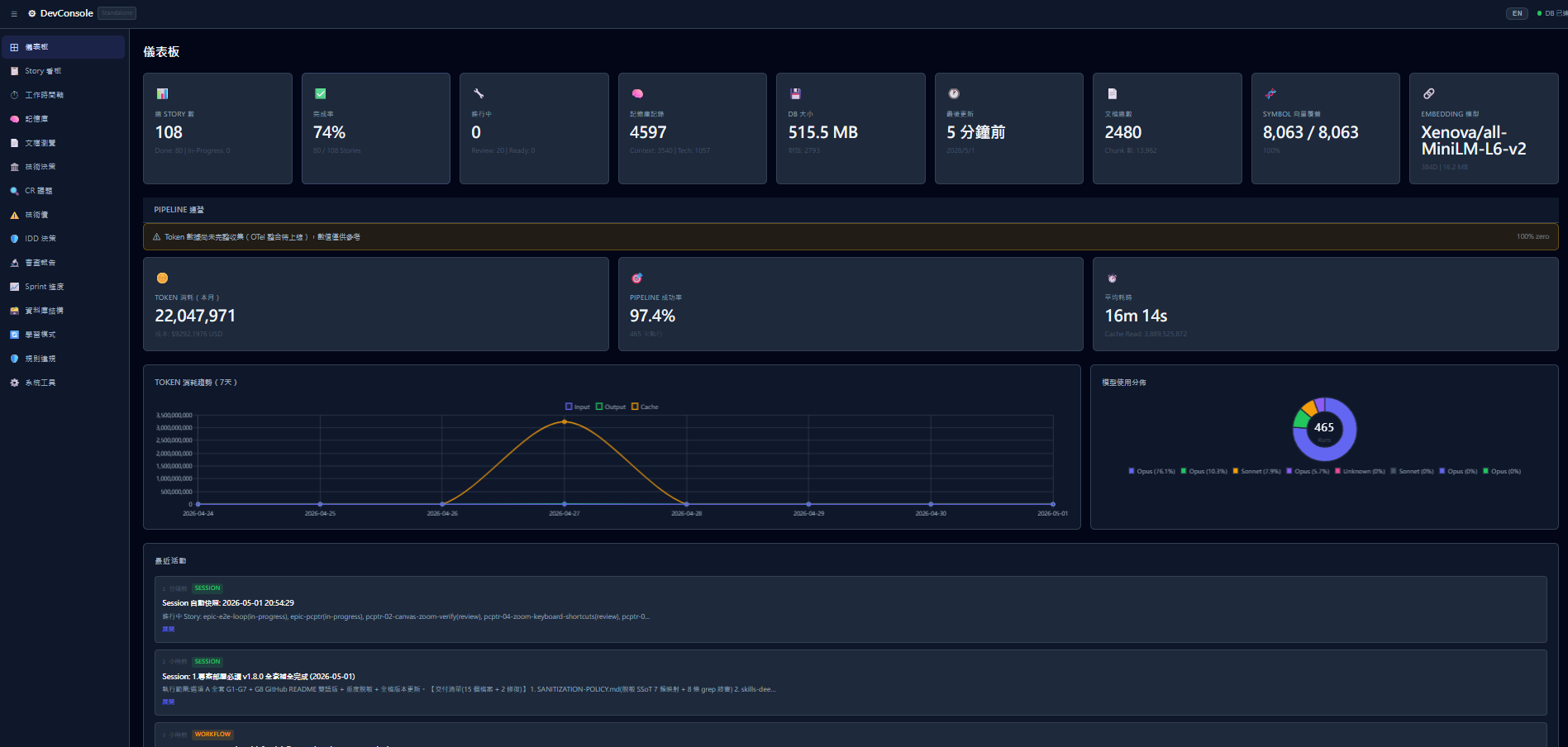Click the floppy disk icon on DB 大小 card
Viewport: 1568px width, 747px height.
tap(795, 93)
